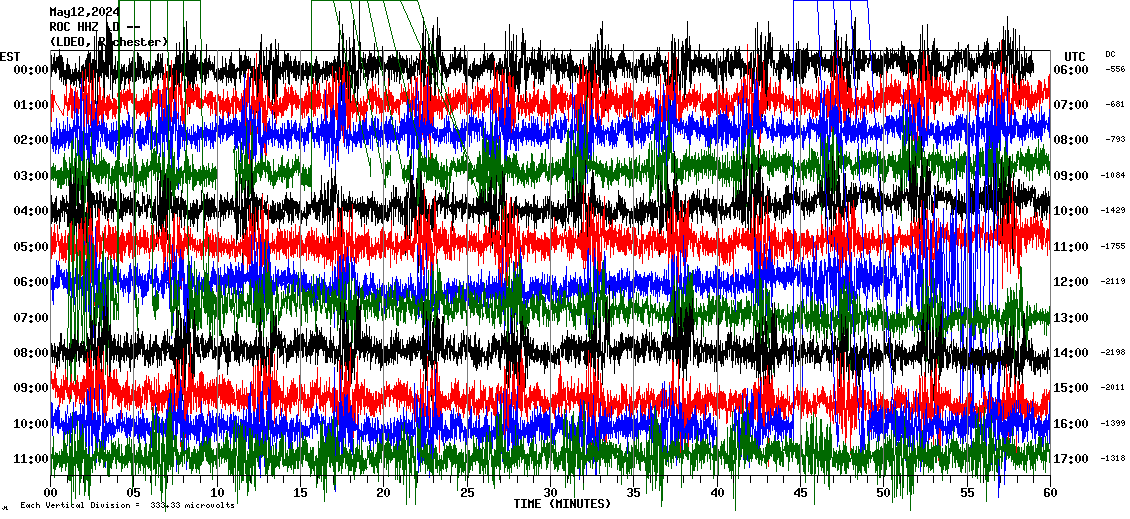1130x519 pixels.
Task: Click the 07:00 EST row label
Action: [30, 318]
